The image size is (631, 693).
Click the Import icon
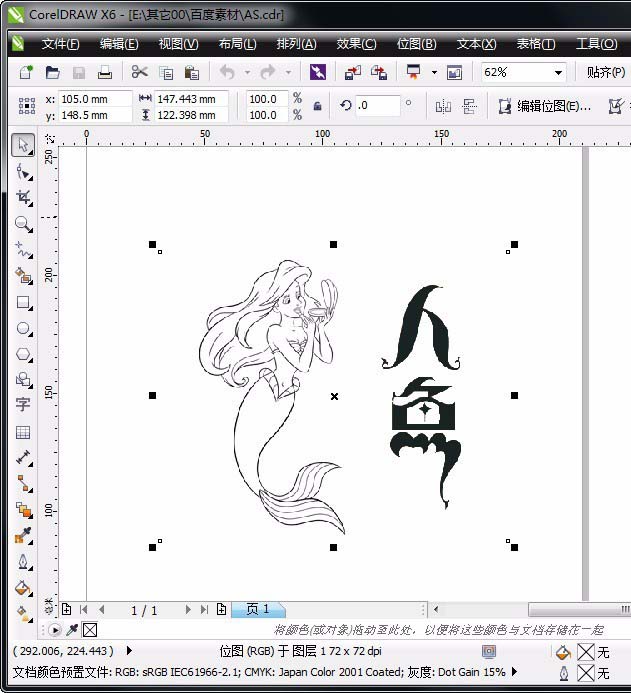coord(353,72)
